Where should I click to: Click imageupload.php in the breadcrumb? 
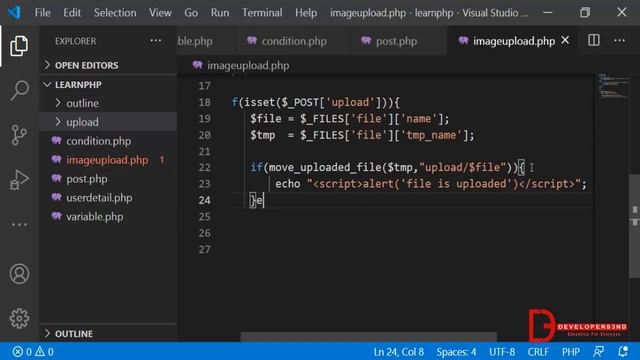(248, 65)
